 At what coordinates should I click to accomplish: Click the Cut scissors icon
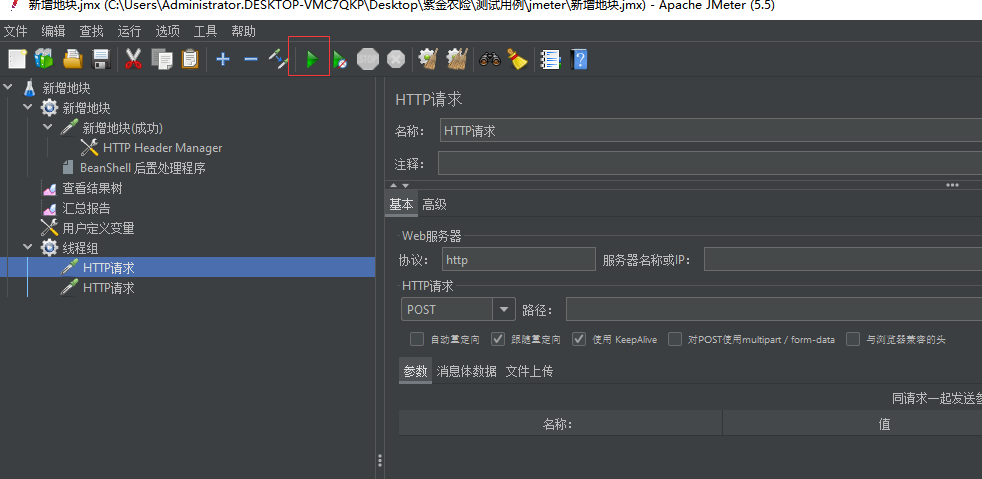point(133,60)
